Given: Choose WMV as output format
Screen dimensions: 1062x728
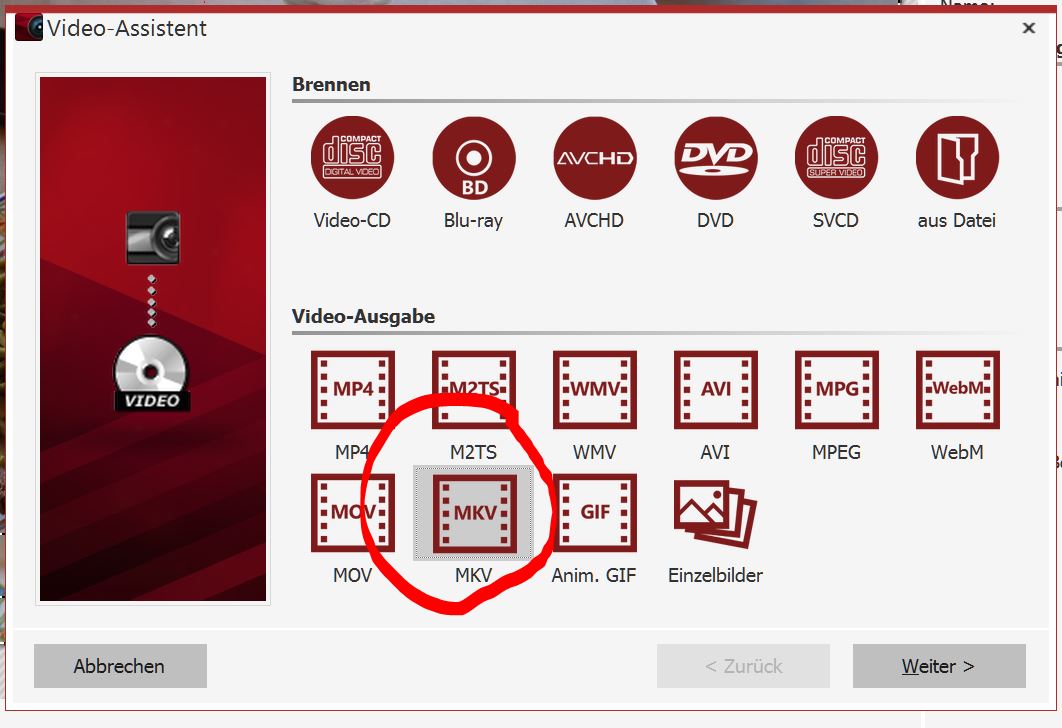Looking at the screenshot, I should click(x=594, y=390).
